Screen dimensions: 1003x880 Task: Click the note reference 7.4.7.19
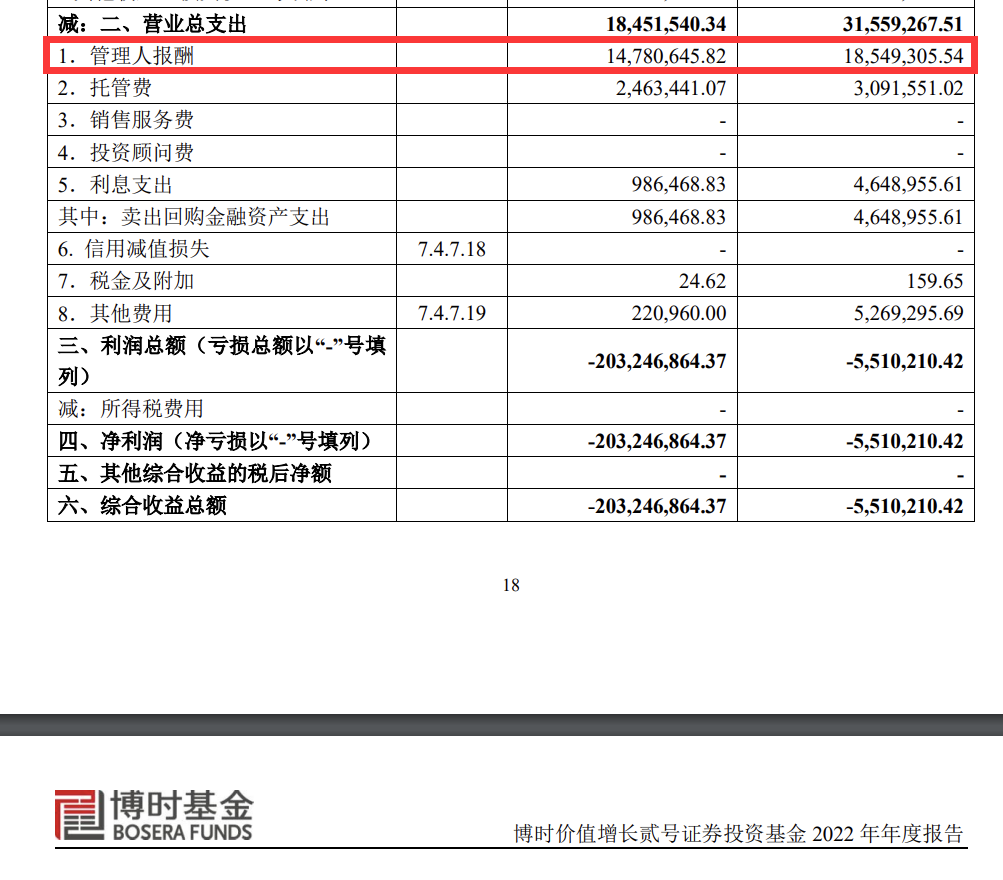[452, 313]
